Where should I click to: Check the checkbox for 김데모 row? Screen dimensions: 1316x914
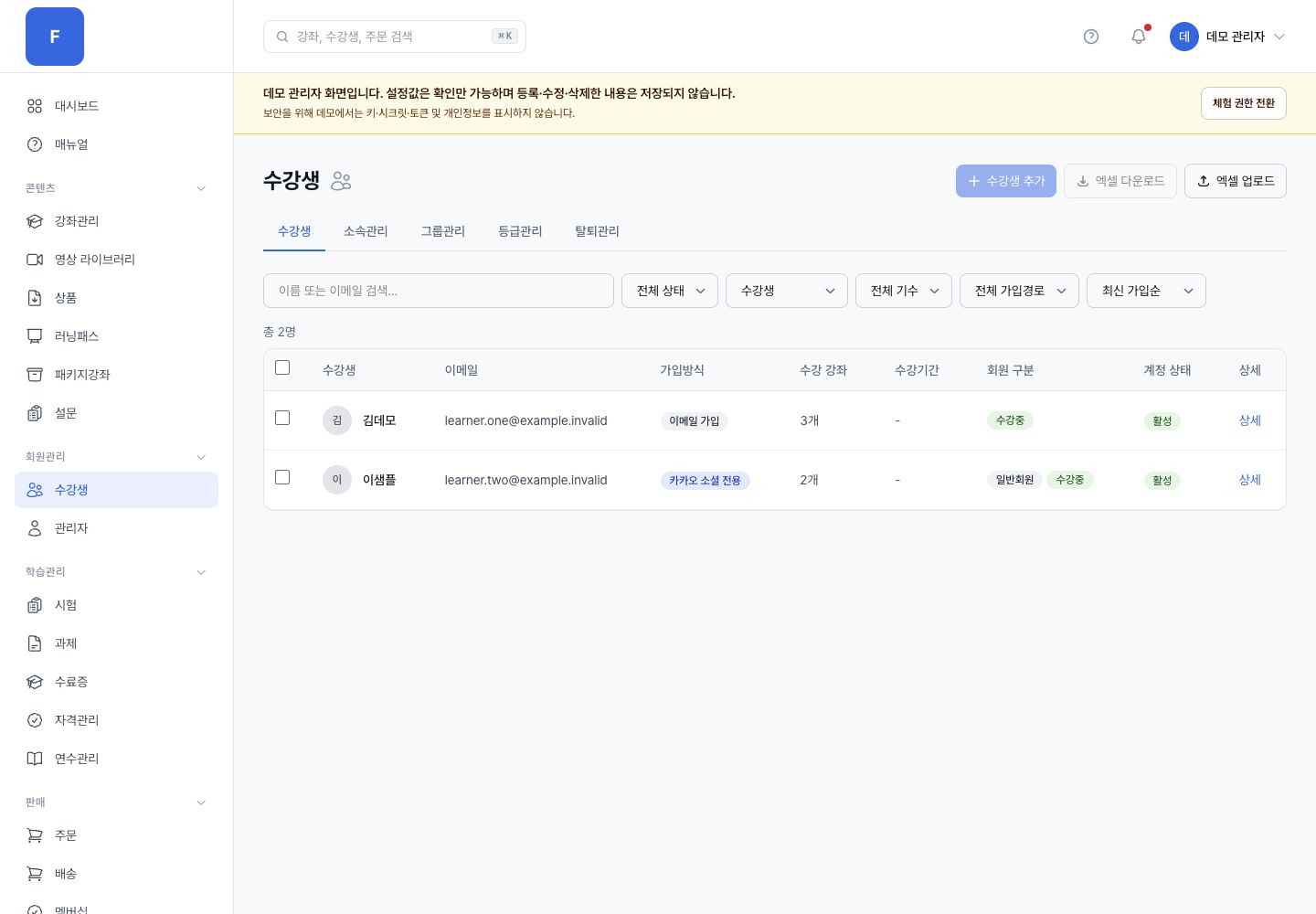click(x=282, y=418)
